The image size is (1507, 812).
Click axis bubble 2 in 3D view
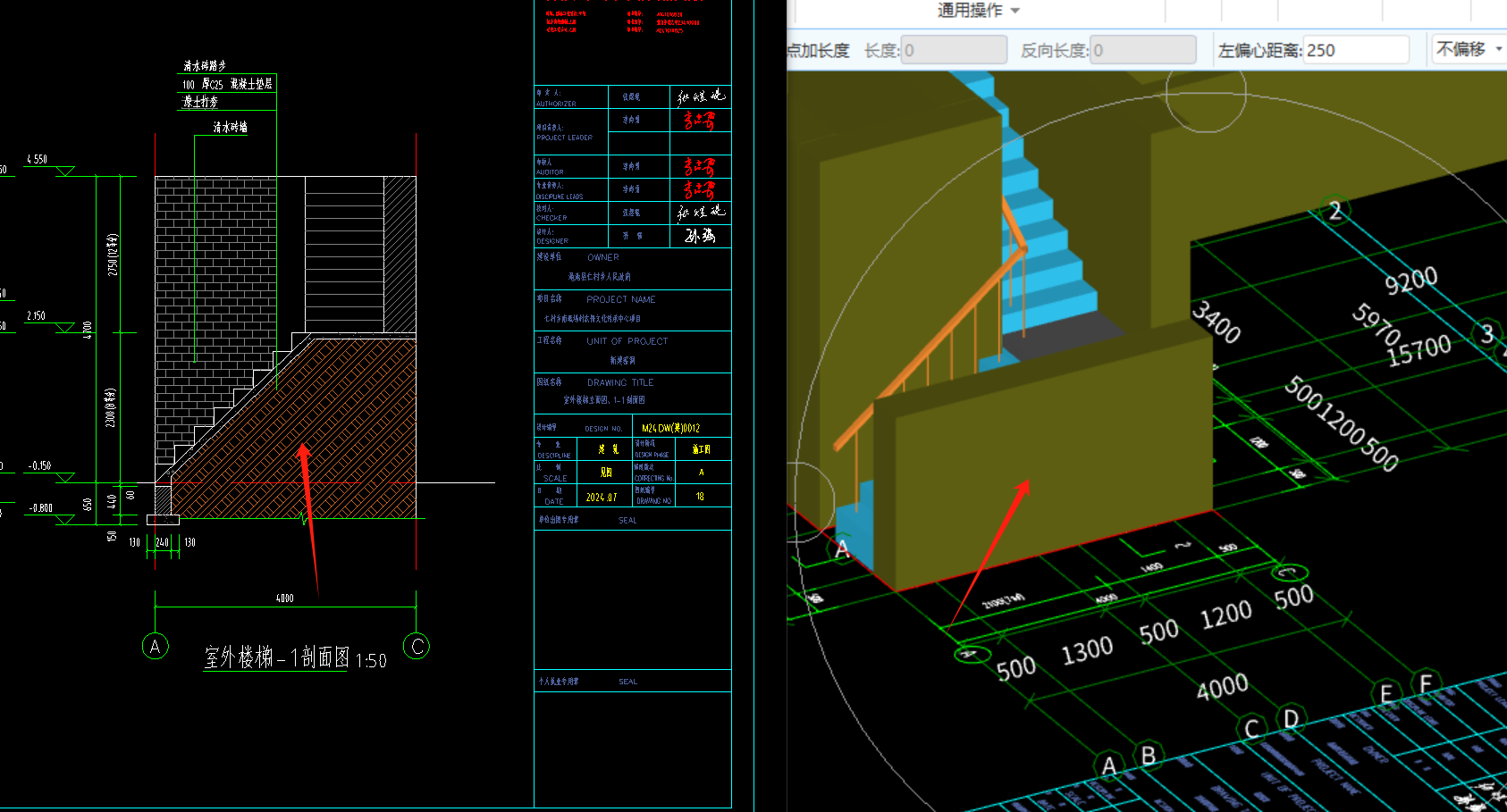[1335, 211]
